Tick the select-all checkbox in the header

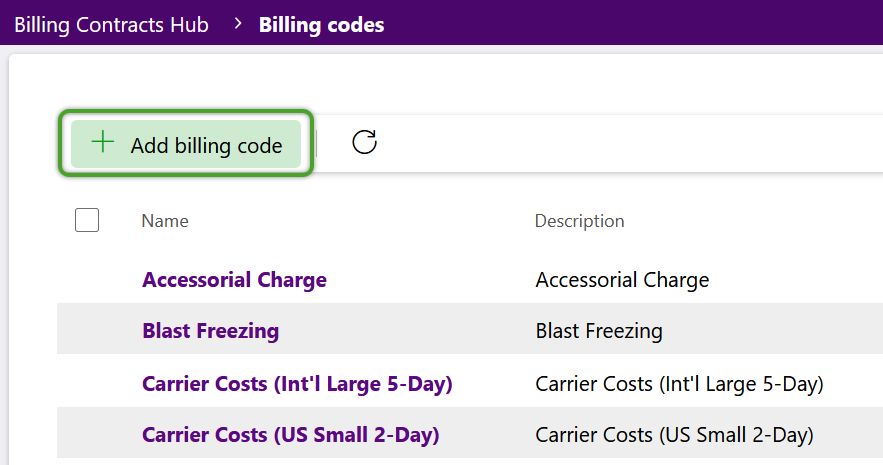coord(87,220)
